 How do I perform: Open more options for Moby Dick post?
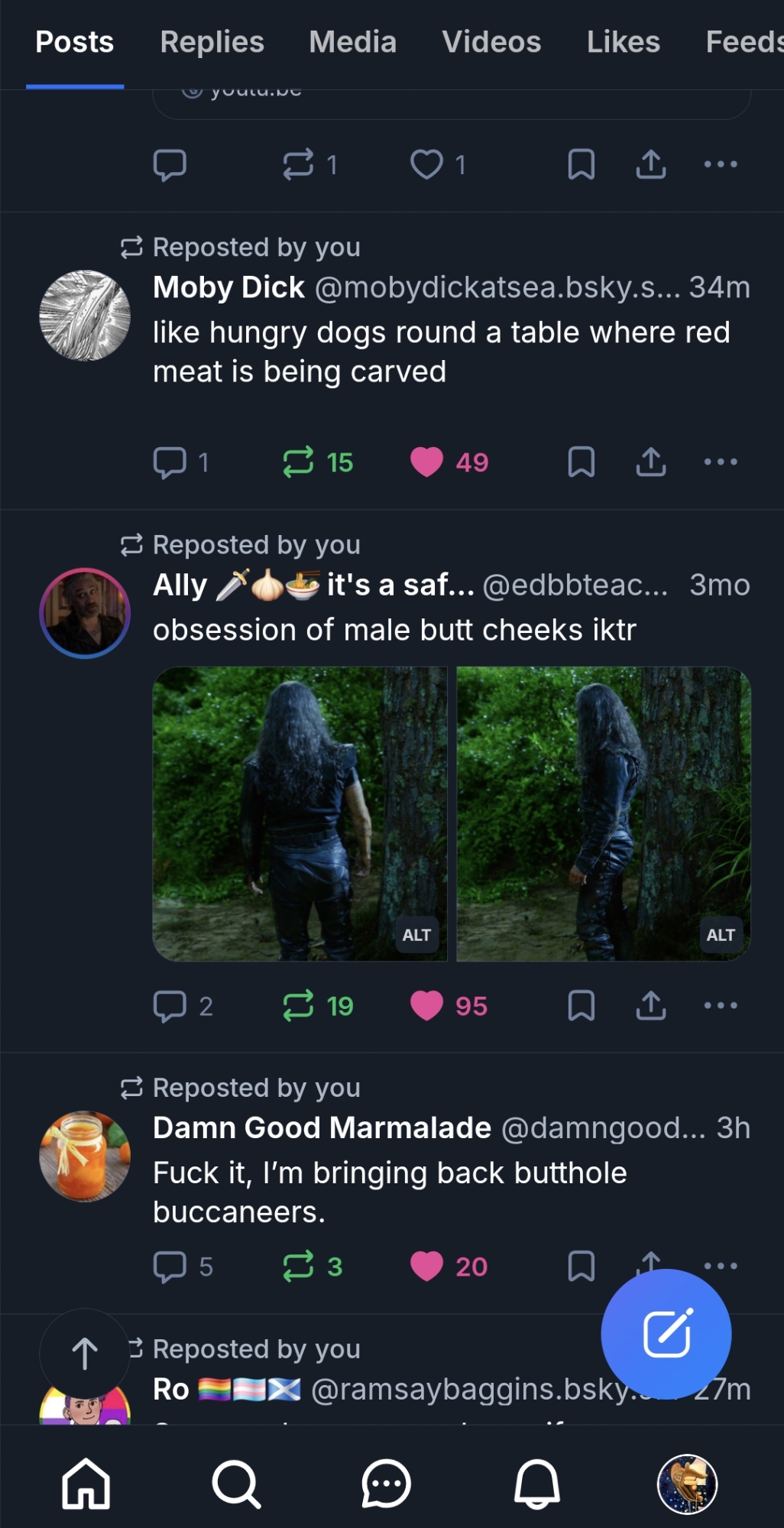[x=721, y=462]
